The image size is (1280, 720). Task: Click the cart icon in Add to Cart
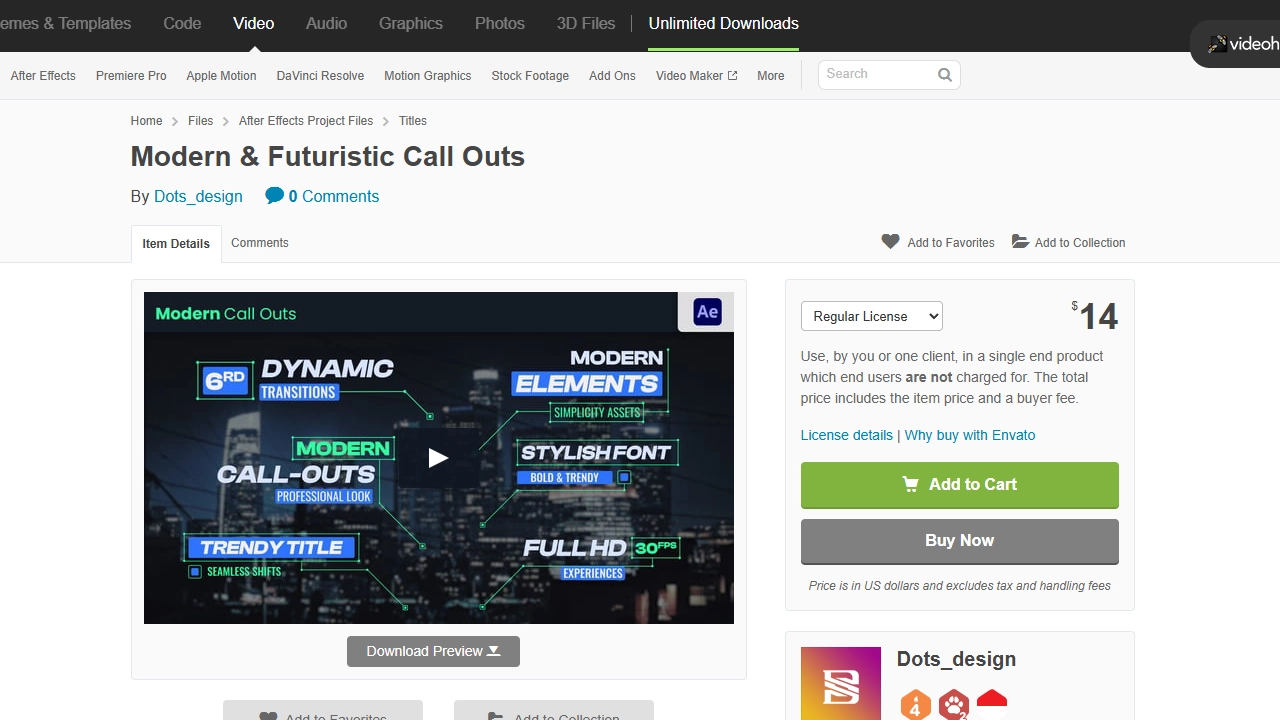pyautogui.click(x=910, y=484)
